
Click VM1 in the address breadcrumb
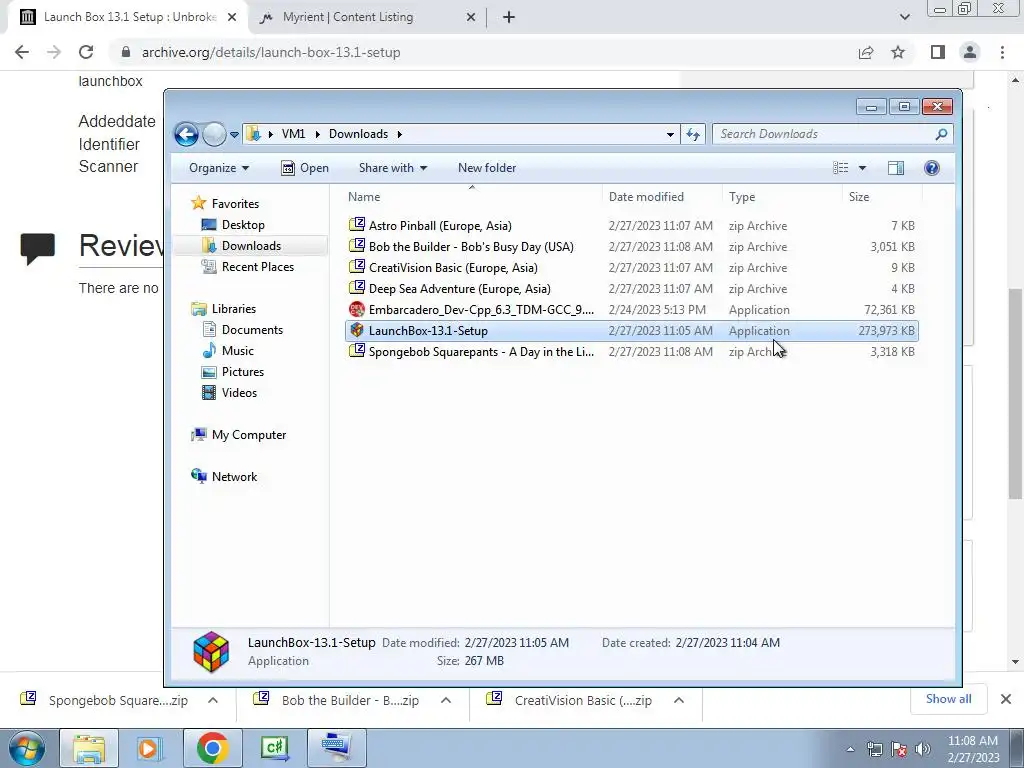(293, 134)
